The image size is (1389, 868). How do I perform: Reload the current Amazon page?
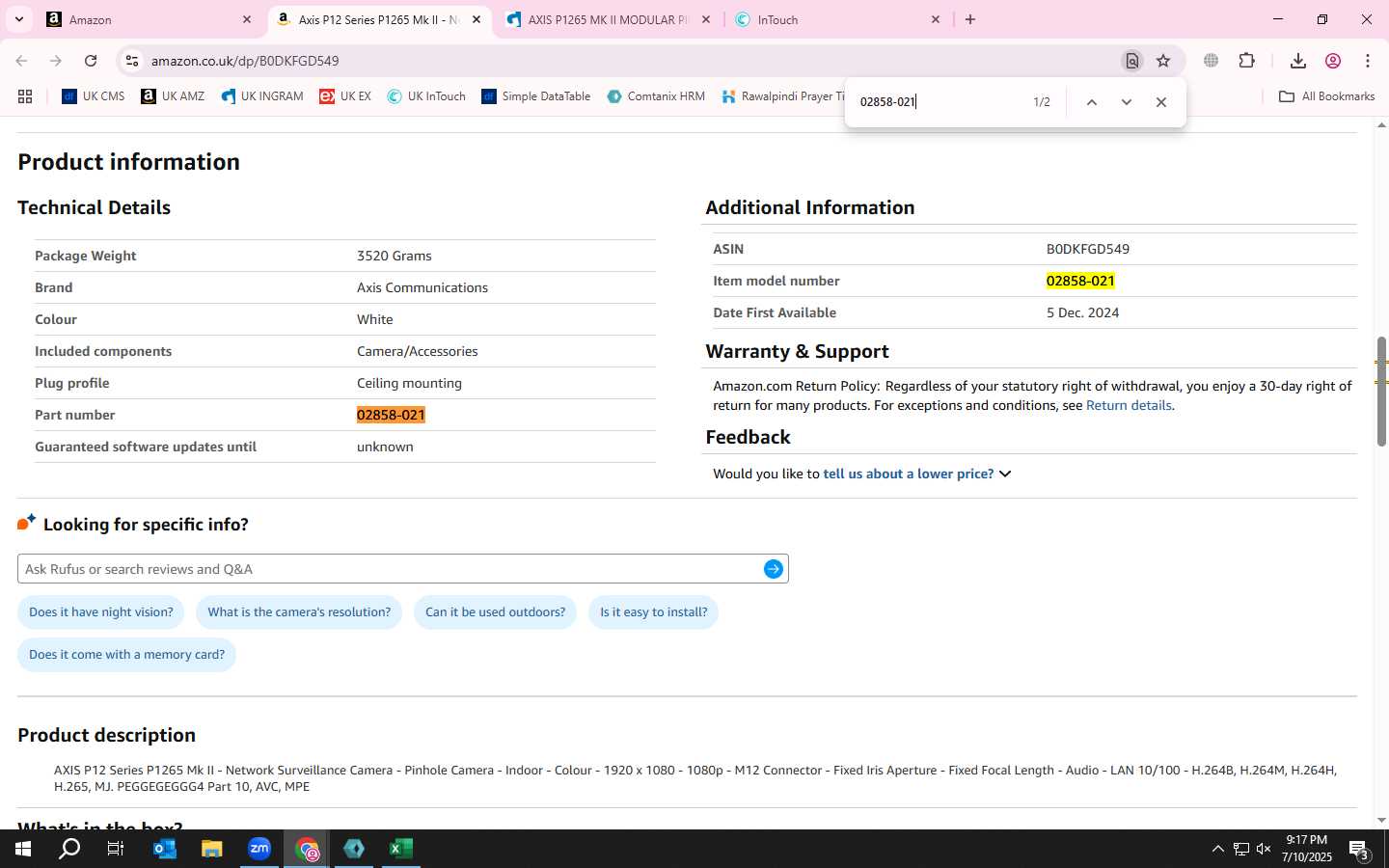point(91,61)
